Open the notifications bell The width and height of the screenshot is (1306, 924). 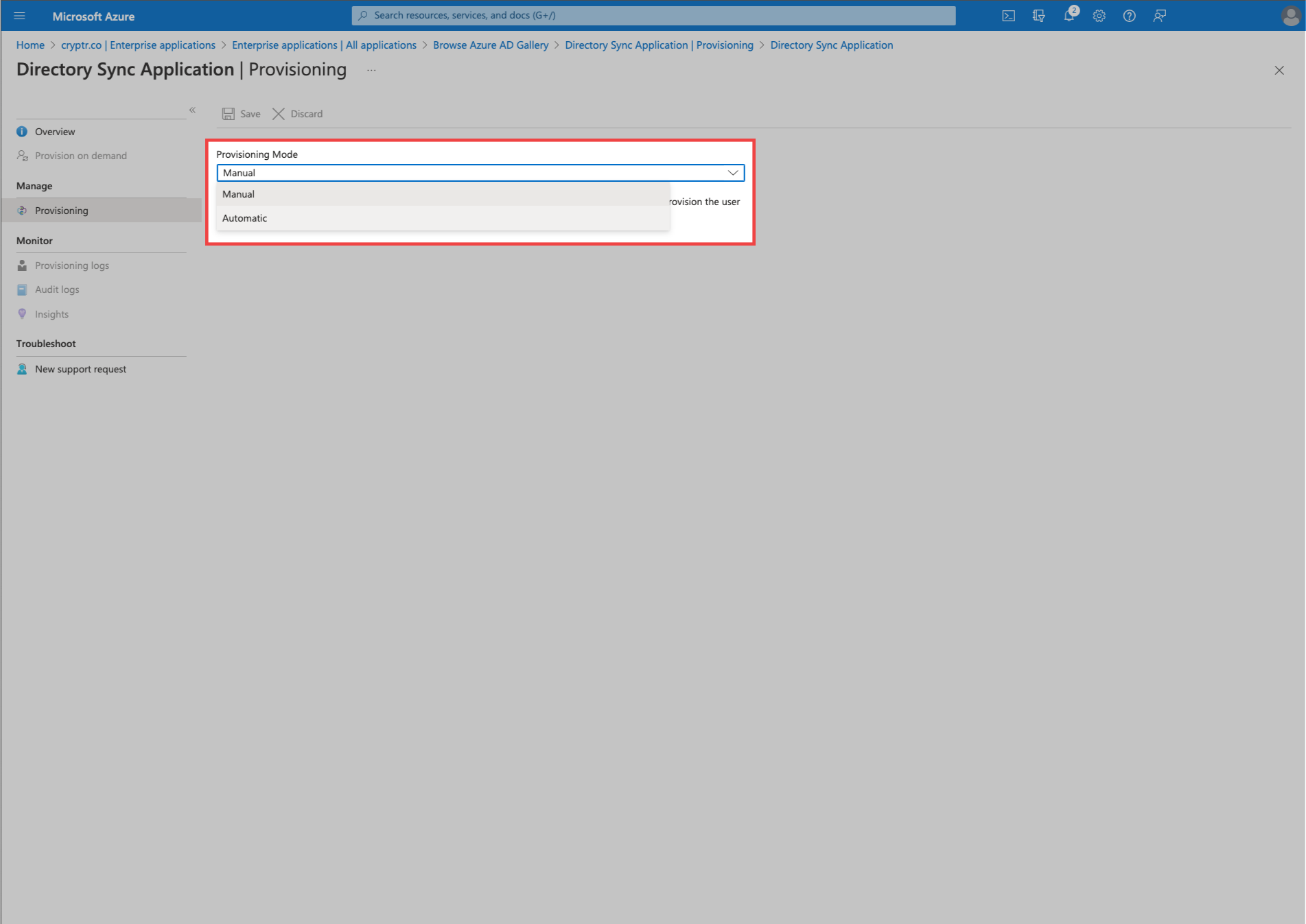pyautogui.click(x=1069, y=15)
